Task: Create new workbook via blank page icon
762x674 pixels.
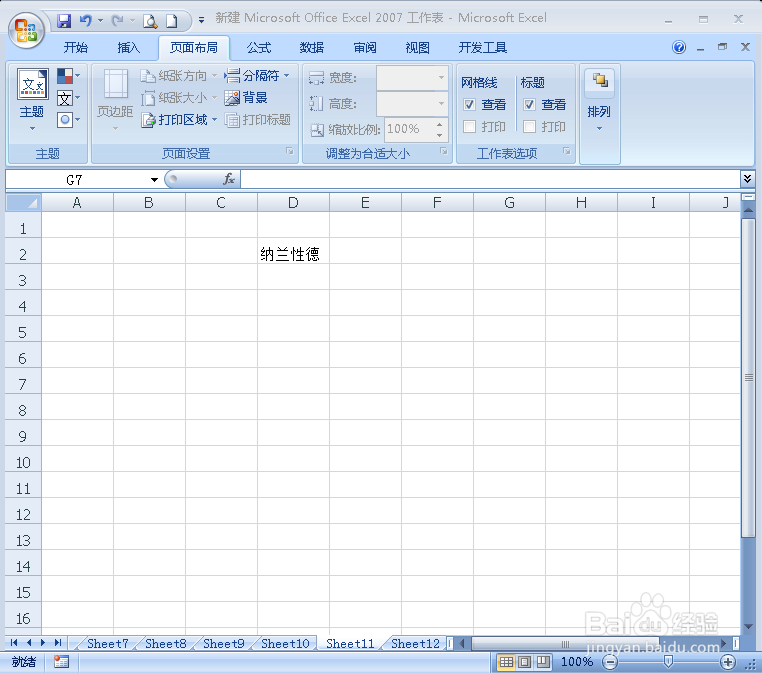Action: [172, 21]
